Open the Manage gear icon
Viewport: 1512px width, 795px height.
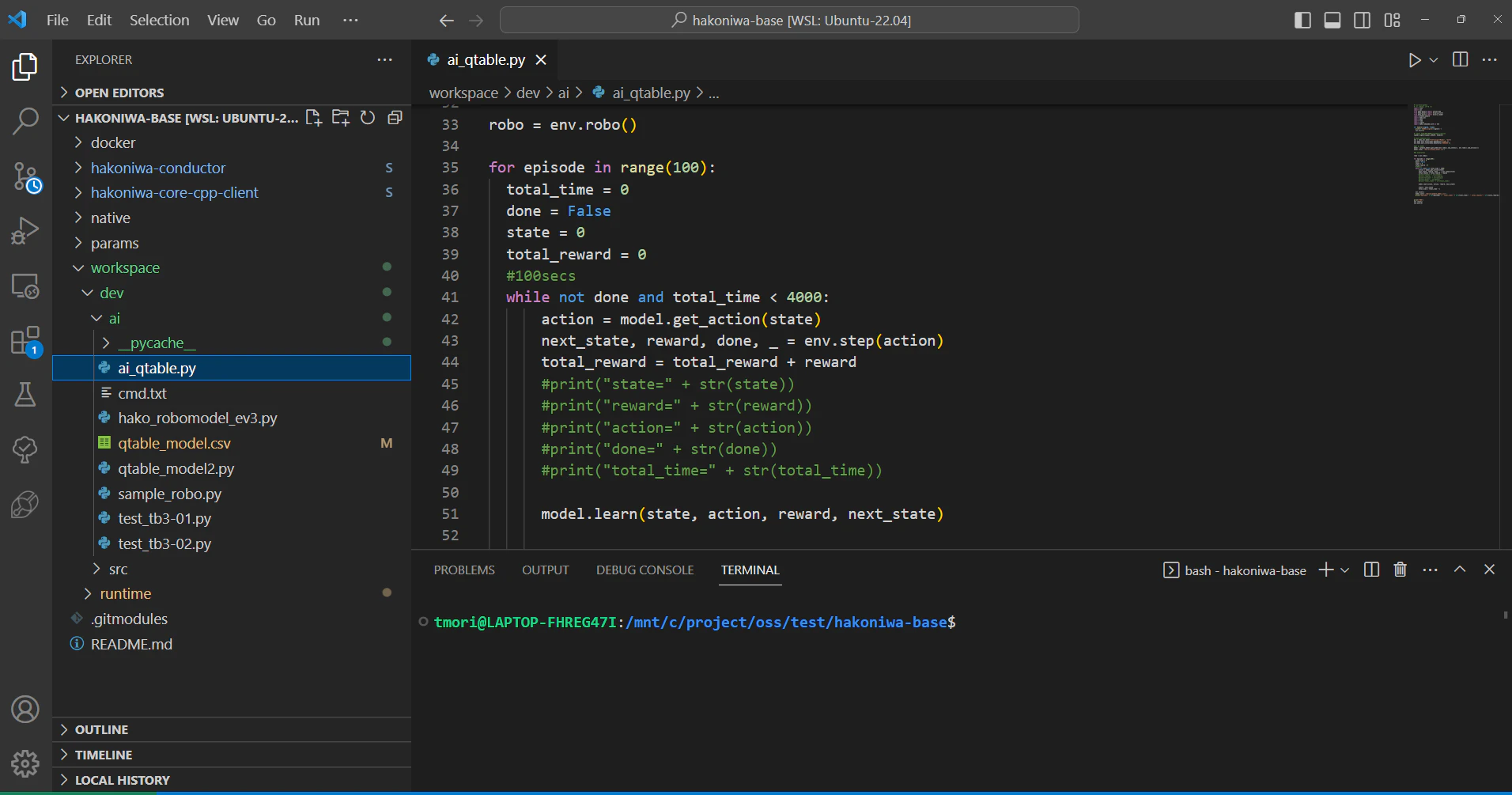[x=25, y=764]
